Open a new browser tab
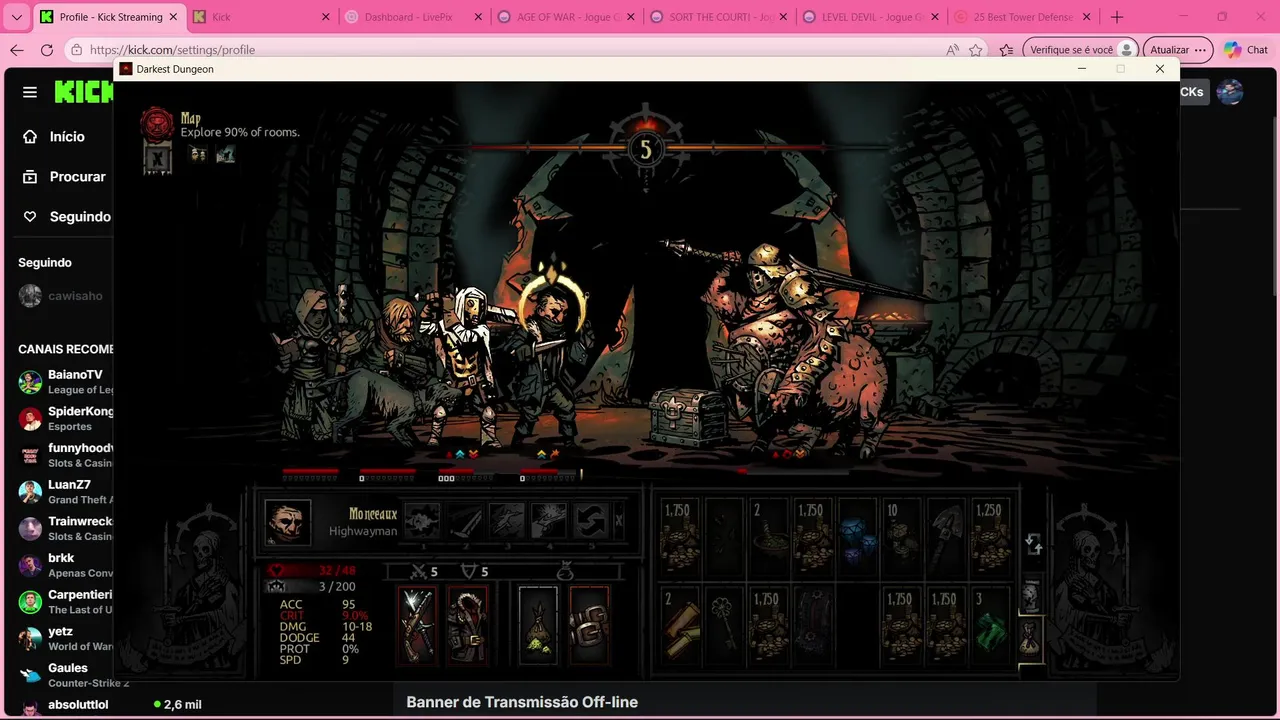 click(1117, 17)
